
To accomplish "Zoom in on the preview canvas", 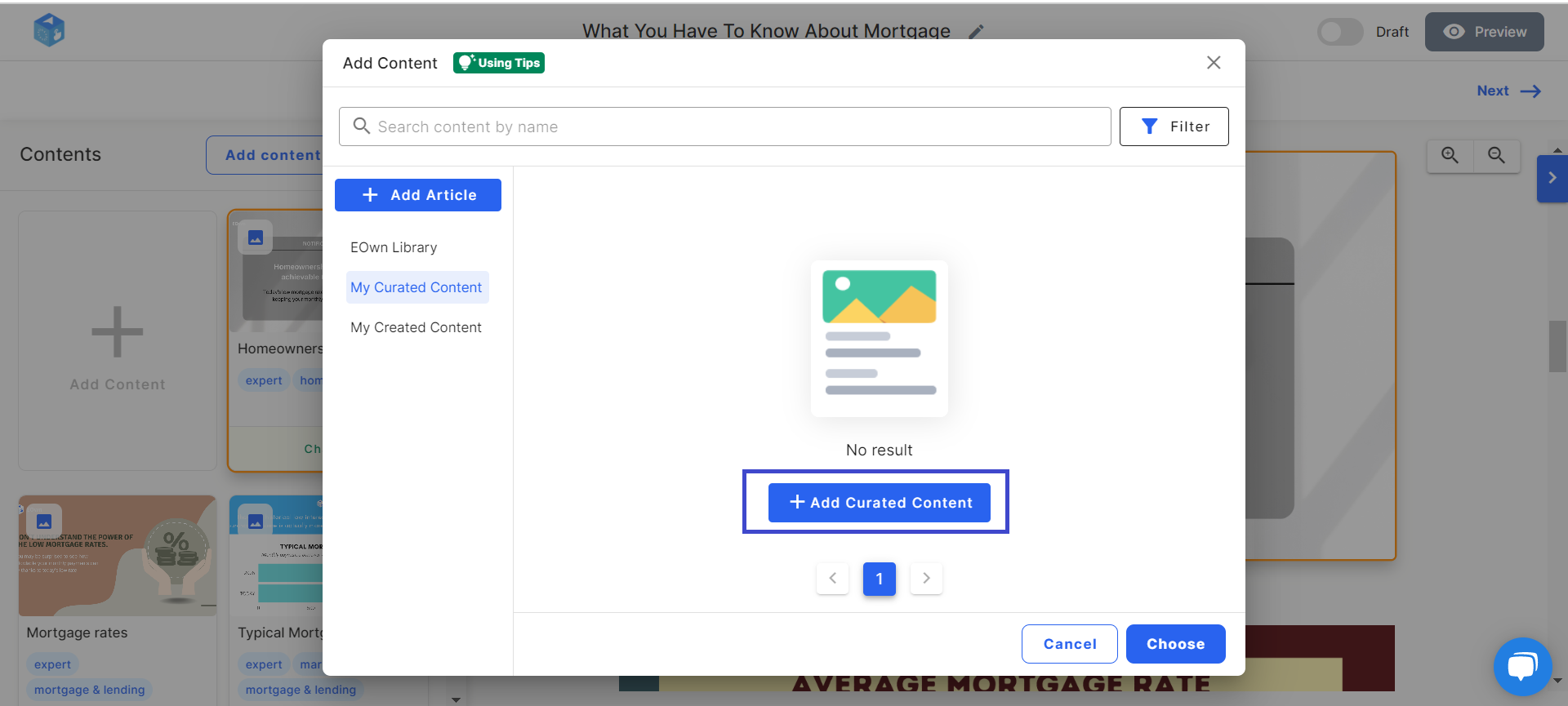I will (x=1450, y=155).
